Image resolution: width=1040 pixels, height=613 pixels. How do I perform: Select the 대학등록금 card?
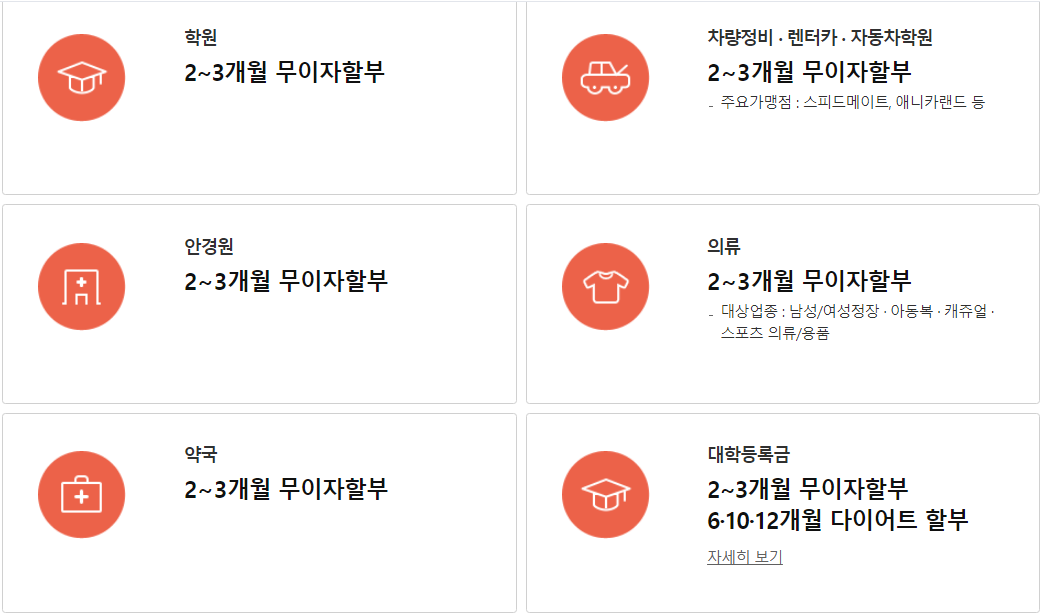pyautogui.click(x=777, y=508)
